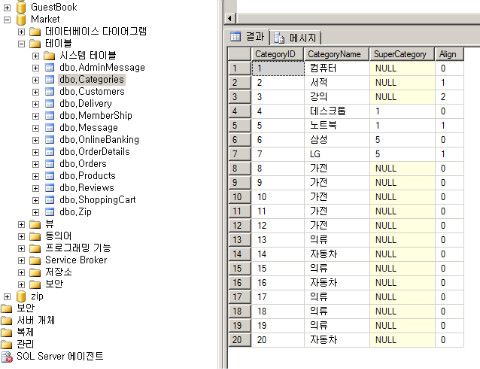Select row header number 5
480x369 pixels.
pos(239,125)
